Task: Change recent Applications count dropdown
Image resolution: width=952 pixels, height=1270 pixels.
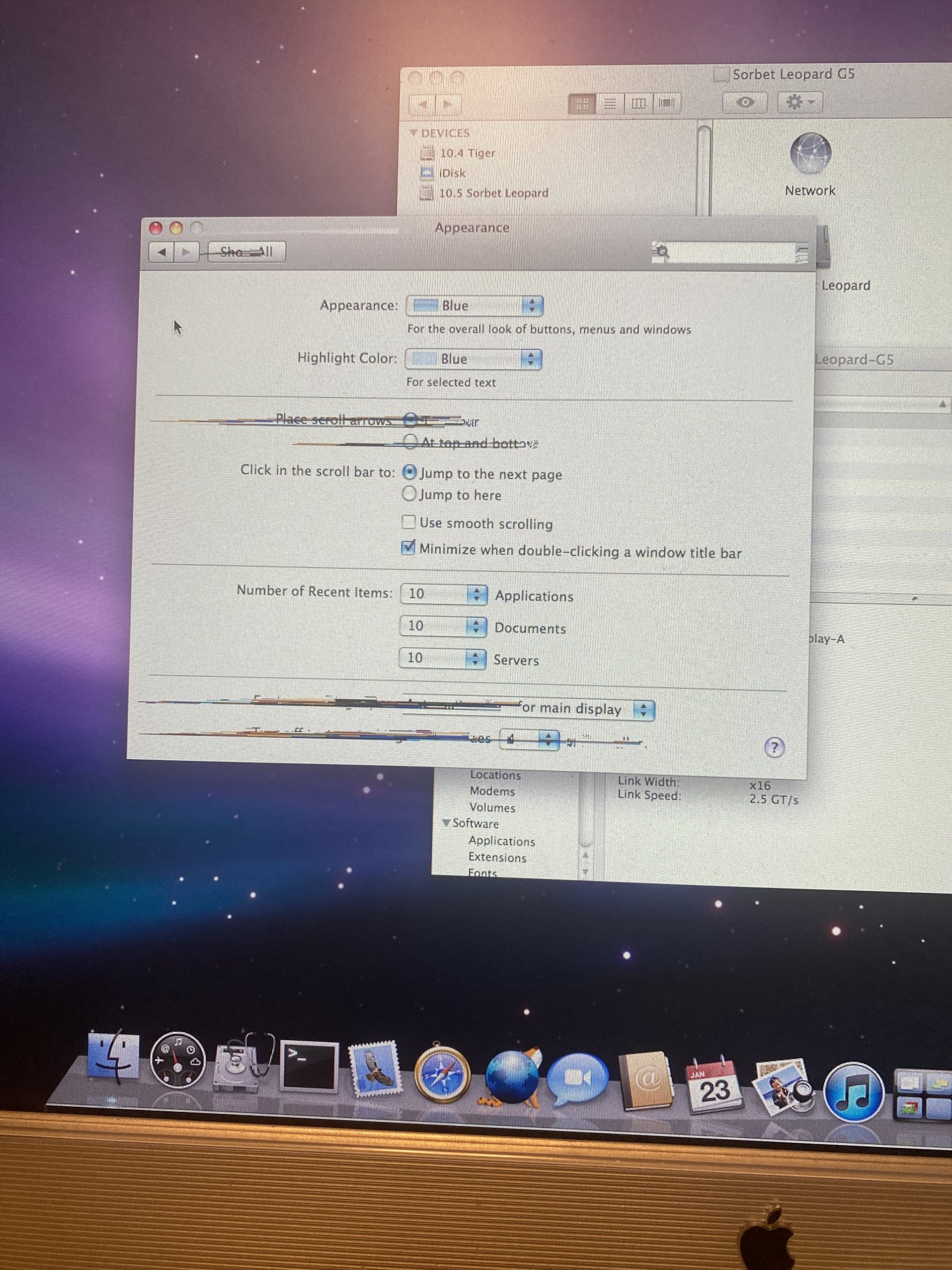Action: pos(444,594)
